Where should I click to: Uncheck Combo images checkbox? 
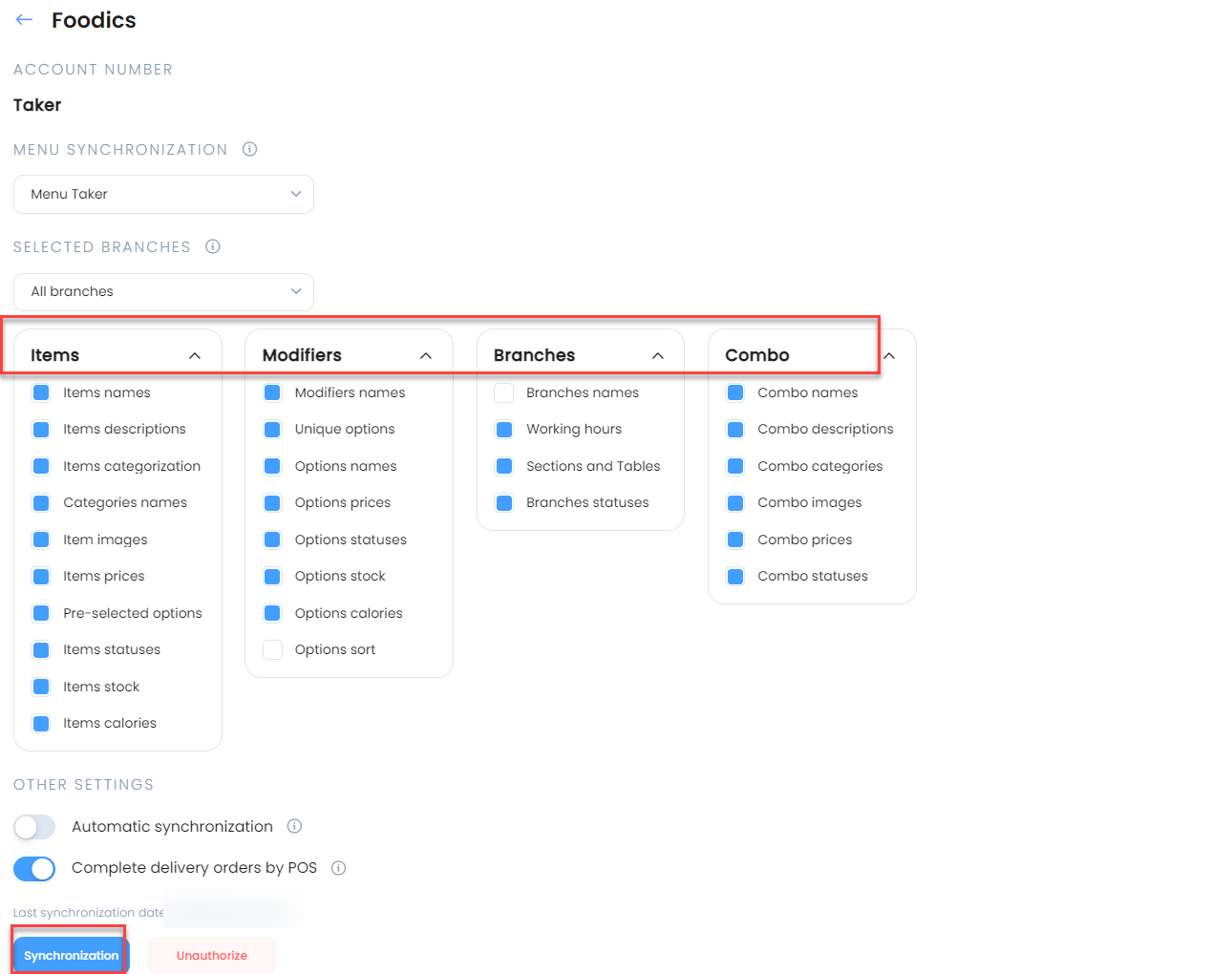point(735,503)
